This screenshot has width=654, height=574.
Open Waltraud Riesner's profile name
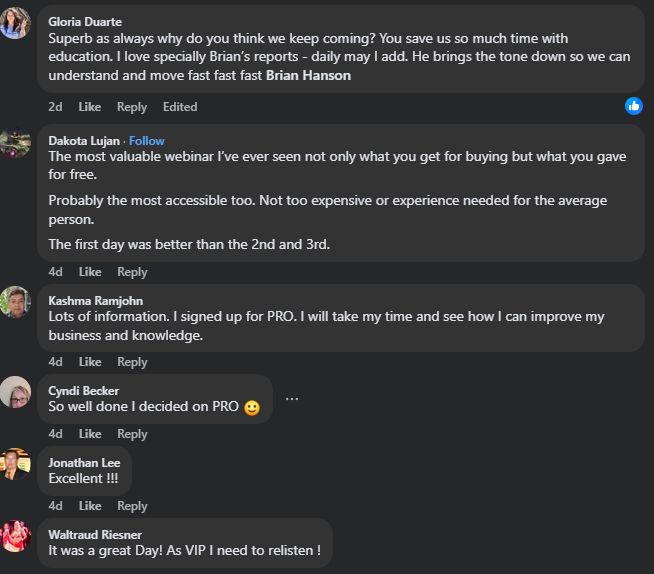point(93,534)
